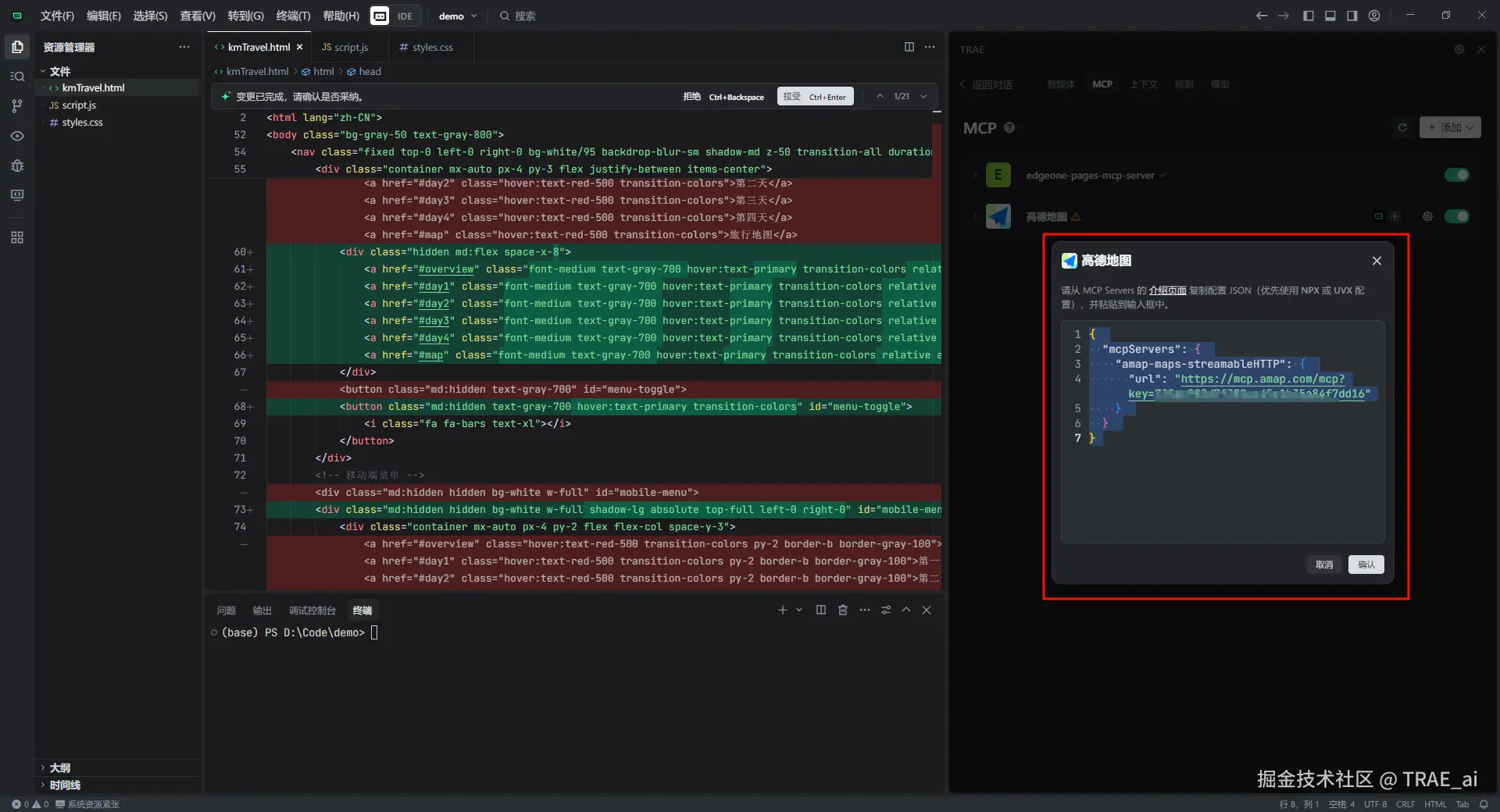The width and height of the screenshot is (1500, 812).
Task: Open terminal settings sliders icon
Action: [886, 610]
